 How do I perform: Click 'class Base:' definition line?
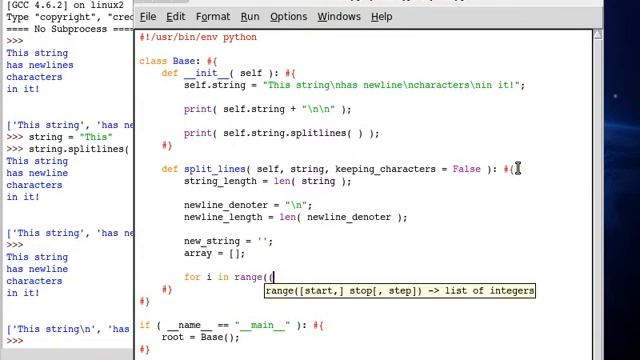pyautogui.click(x=178, y=61)
